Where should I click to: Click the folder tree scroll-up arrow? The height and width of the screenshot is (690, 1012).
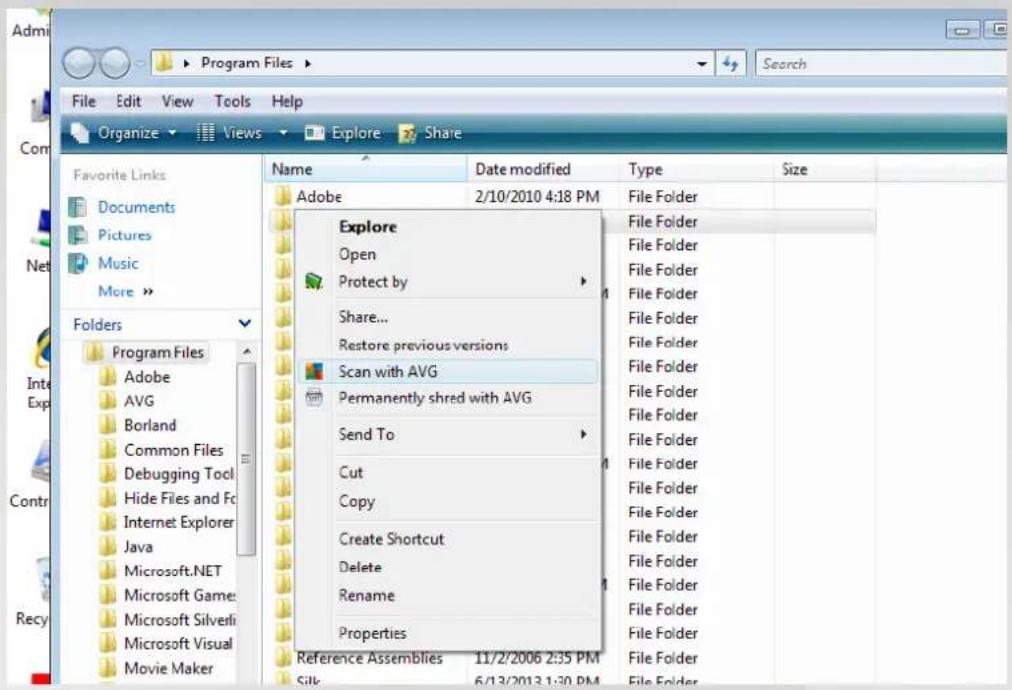pos(247,352)
